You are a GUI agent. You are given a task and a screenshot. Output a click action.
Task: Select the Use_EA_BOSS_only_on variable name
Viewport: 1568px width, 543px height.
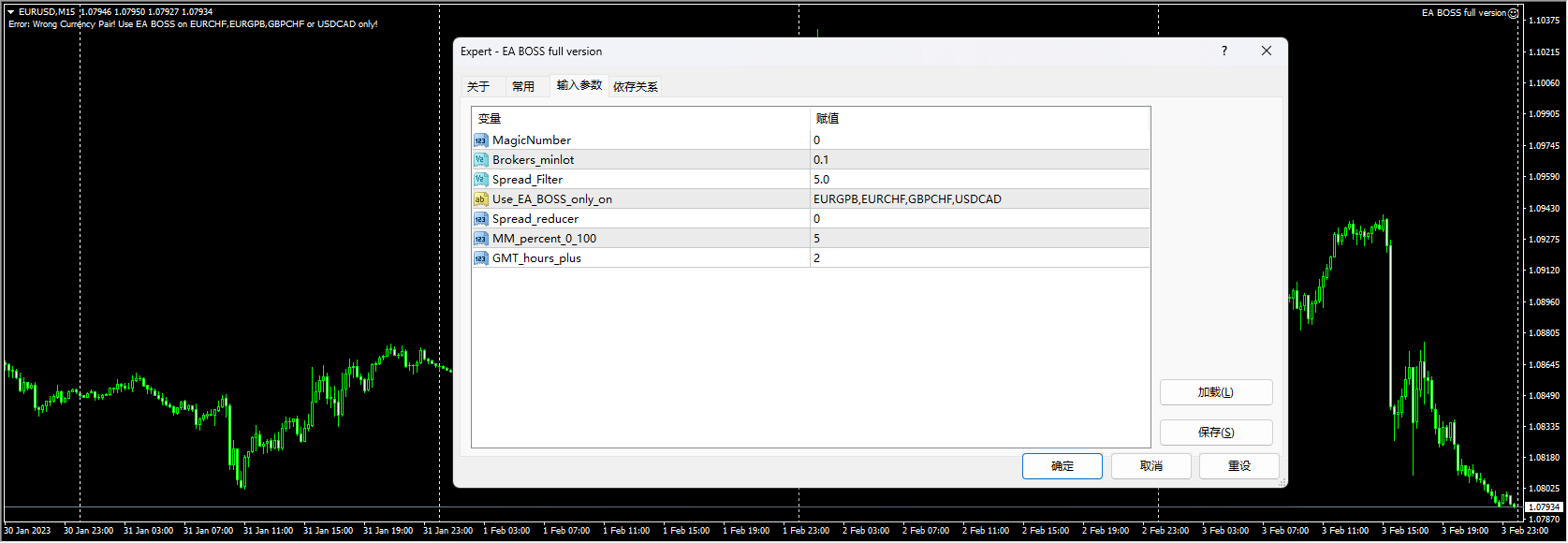click(552, 199)
